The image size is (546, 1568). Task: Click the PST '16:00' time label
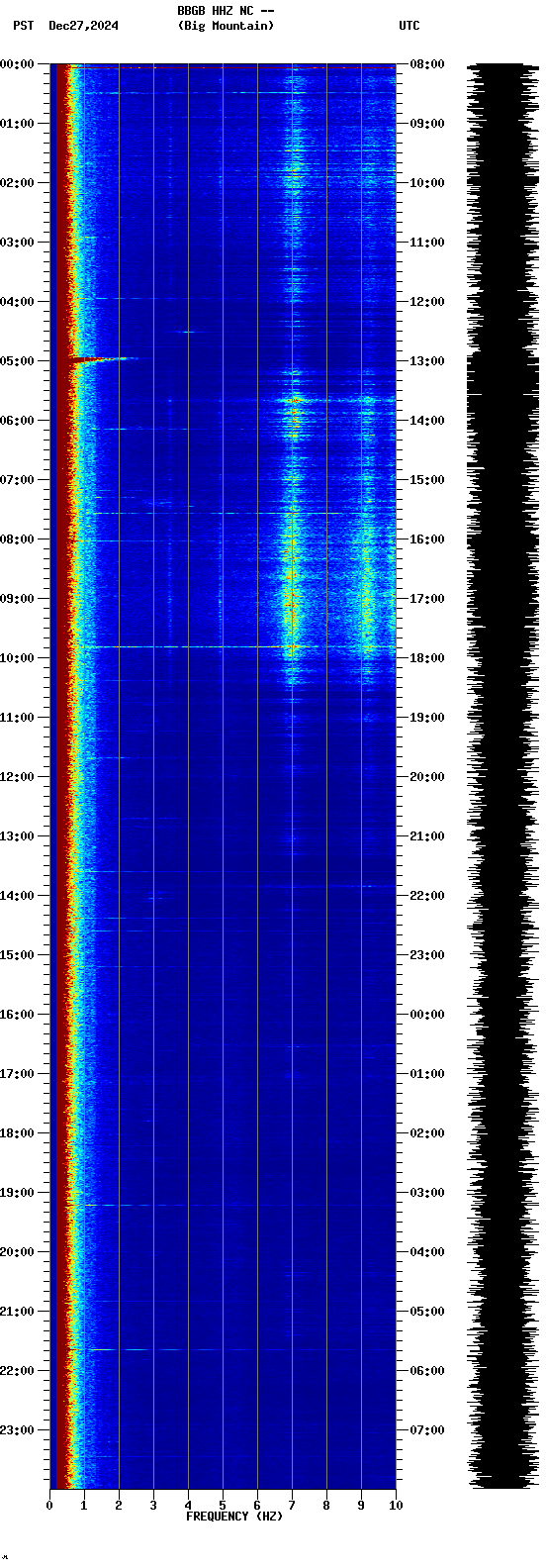[x=18, y=1015]
